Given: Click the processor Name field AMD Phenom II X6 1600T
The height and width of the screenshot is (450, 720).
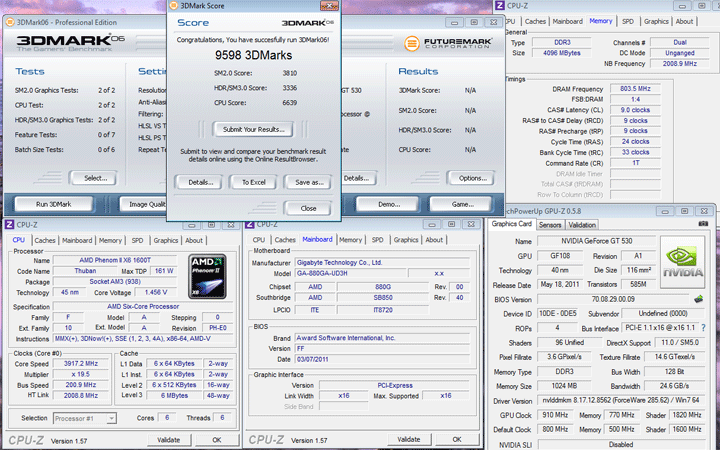Looking at the screenshot, I should (x=115, y=260).
